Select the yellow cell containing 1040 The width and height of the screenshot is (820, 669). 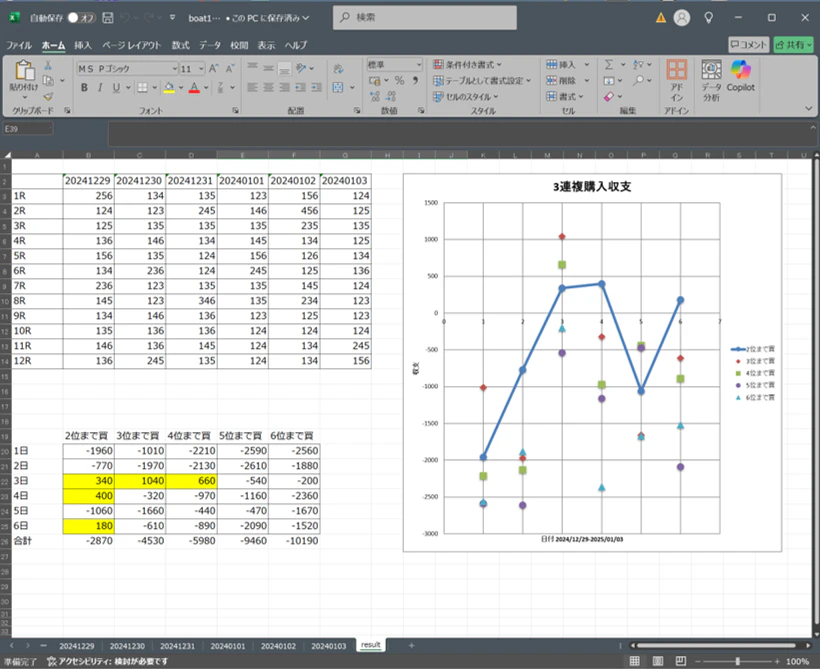[140, 481]
